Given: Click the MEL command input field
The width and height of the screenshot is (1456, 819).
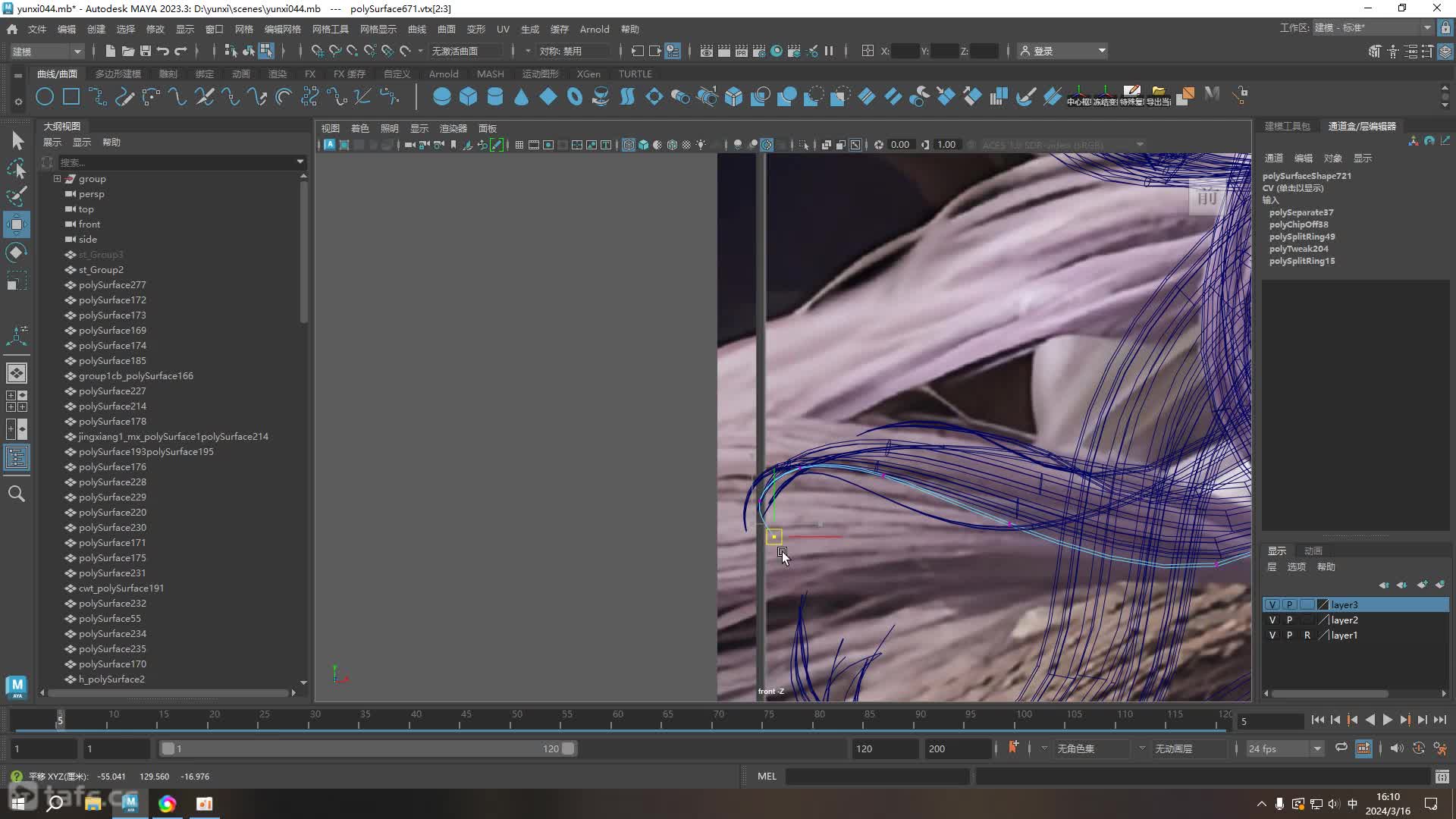Looking at the screenshot, I should click(x=877, y=776).
